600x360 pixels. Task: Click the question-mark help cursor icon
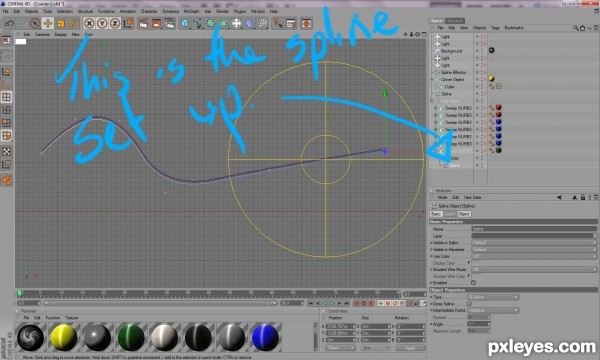[x=278, y=24]
